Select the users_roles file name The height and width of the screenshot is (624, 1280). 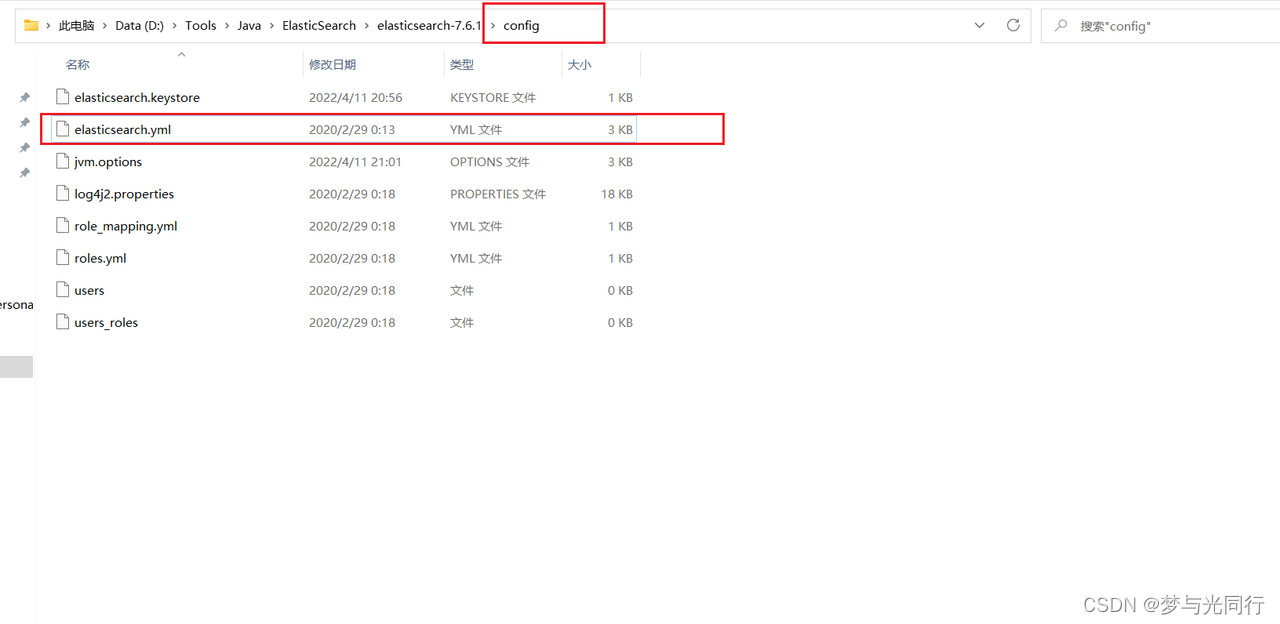click(106, 322)
